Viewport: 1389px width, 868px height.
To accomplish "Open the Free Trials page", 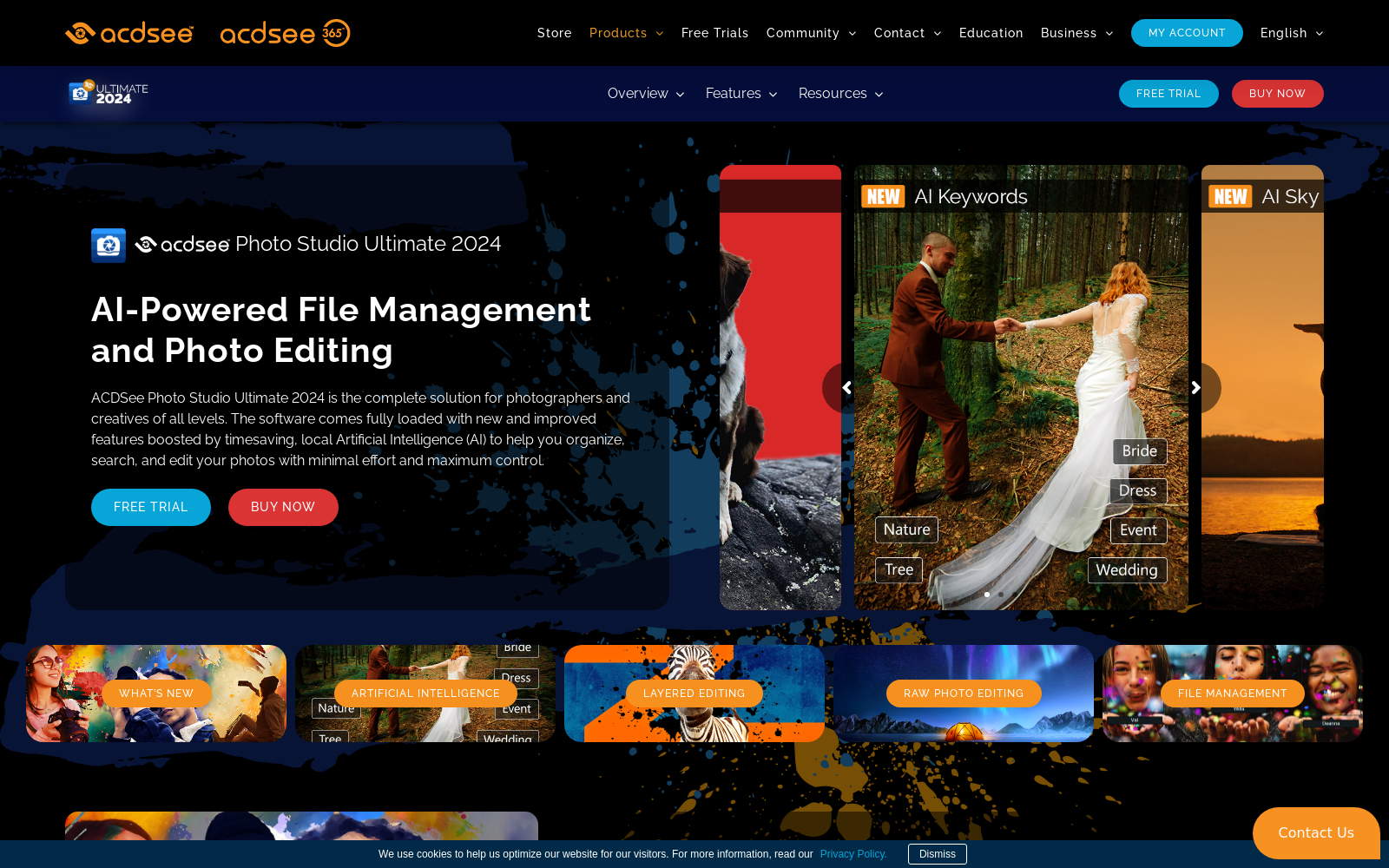I will pos(714,33).
